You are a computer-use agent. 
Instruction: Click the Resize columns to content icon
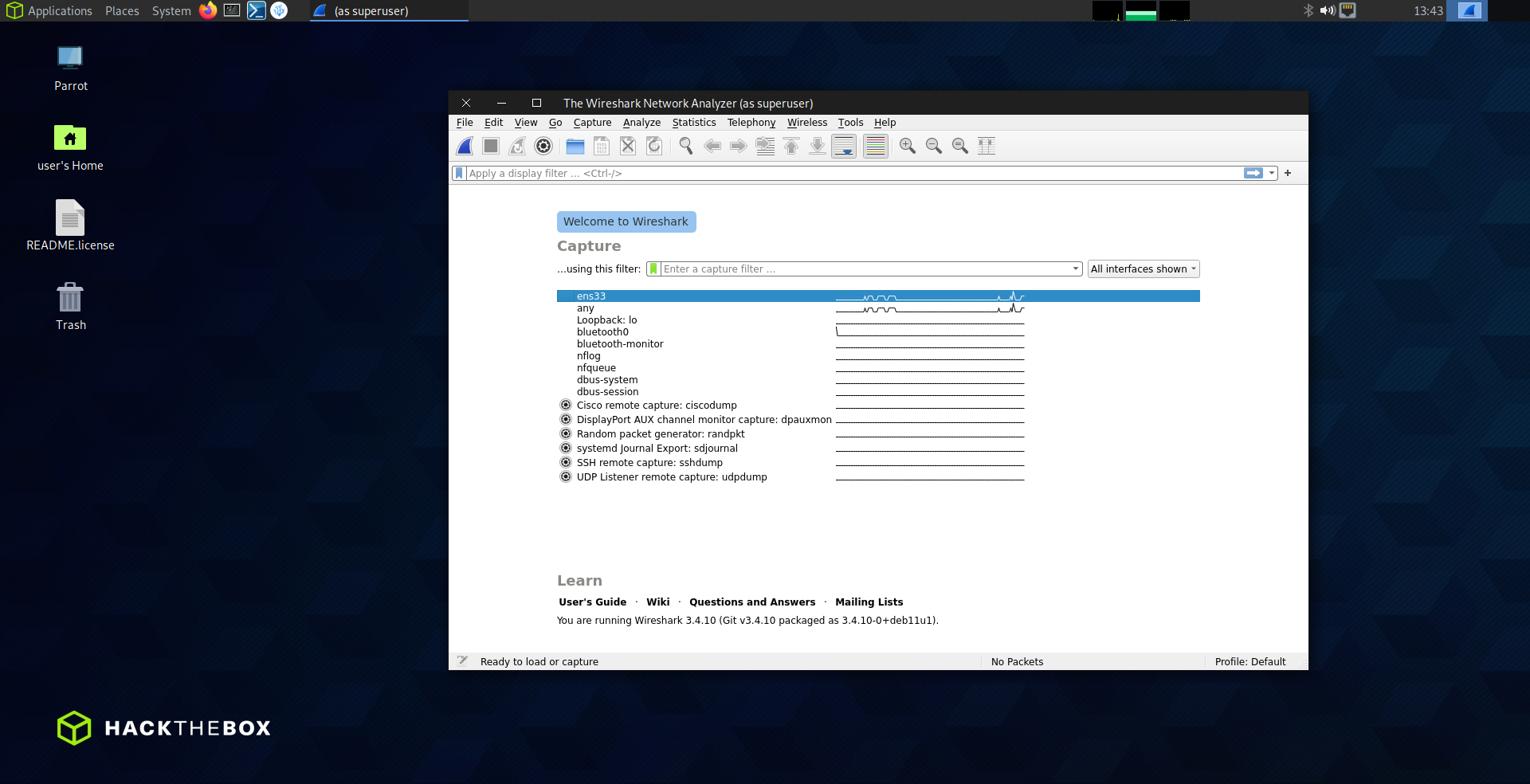[x=987, y=146]
